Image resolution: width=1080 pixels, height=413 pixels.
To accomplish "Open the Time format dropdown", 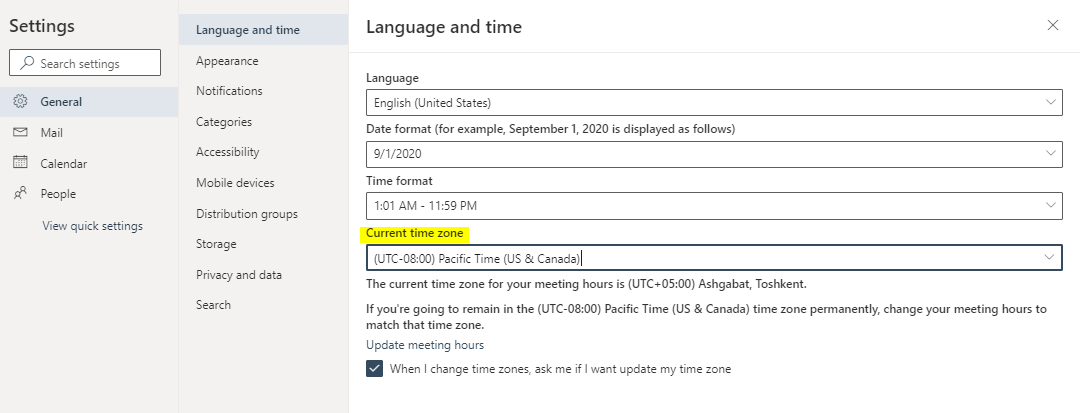I will [714, 205].
